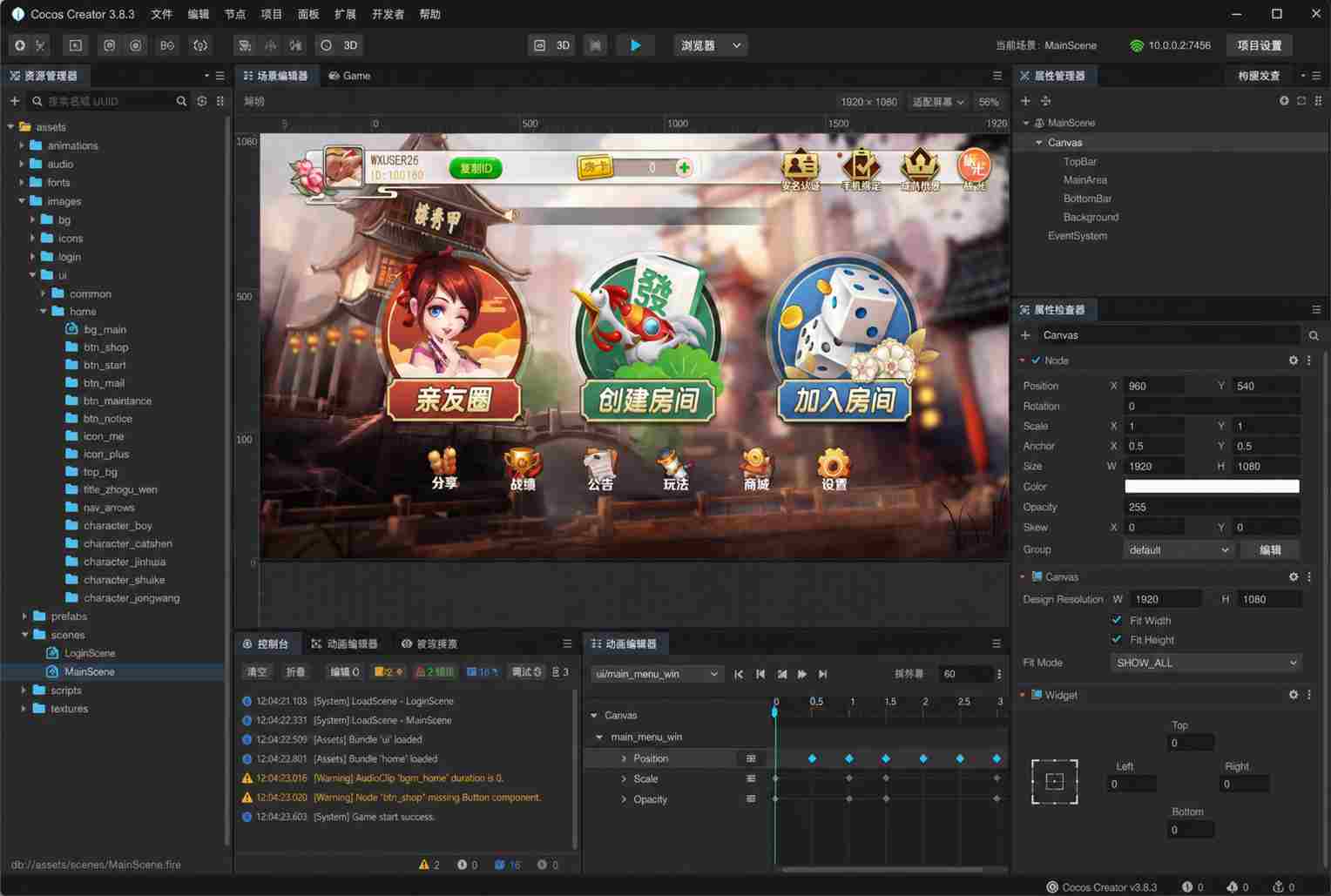This screenshot has height=896, width=1331.
Task: Toggle error filter in console toolbar
Action: [x=435, y=671]
